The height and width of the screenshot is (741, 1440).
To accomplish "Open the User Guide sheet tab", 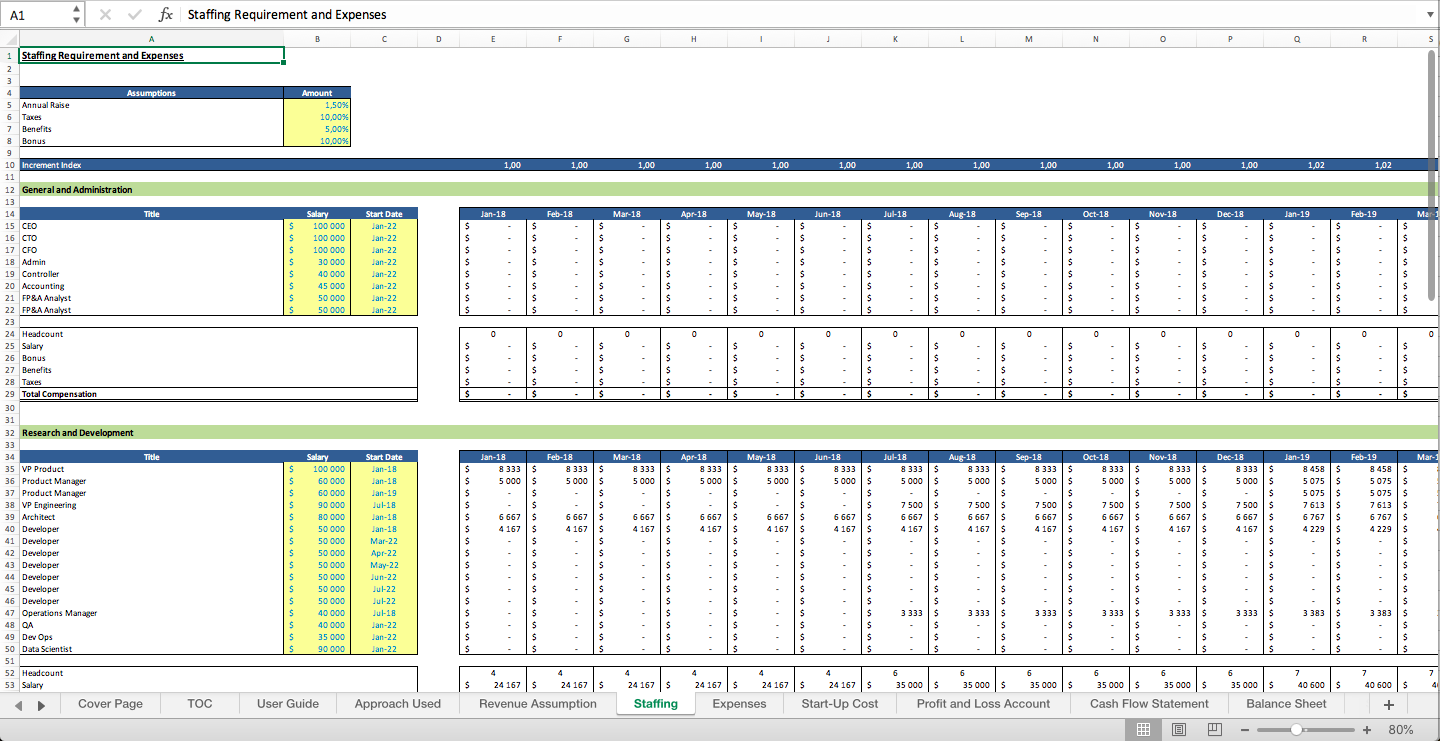I will [x=288, y=704].
